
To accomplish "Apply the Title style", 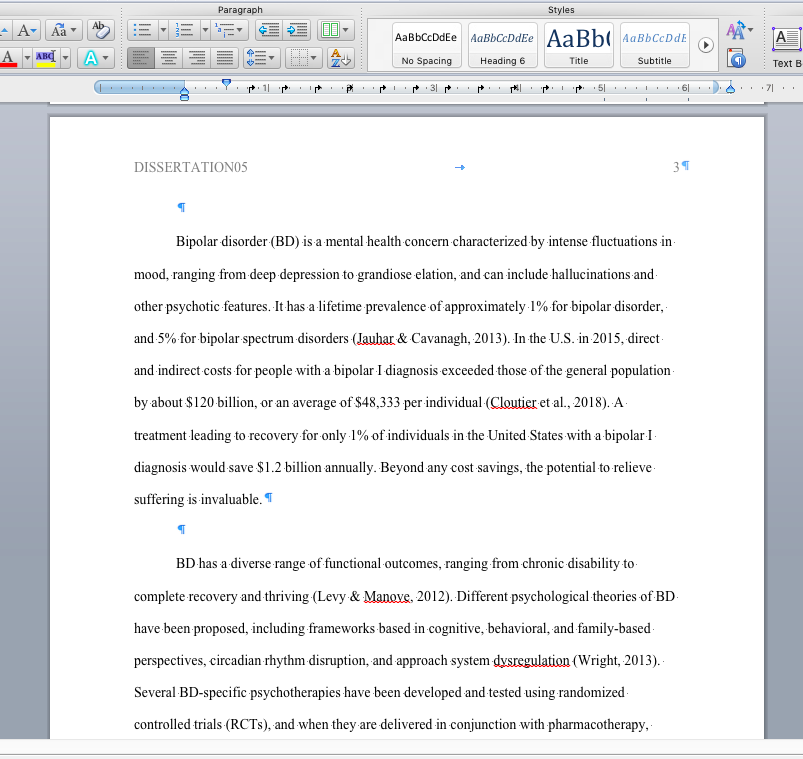I will point(579,45).
